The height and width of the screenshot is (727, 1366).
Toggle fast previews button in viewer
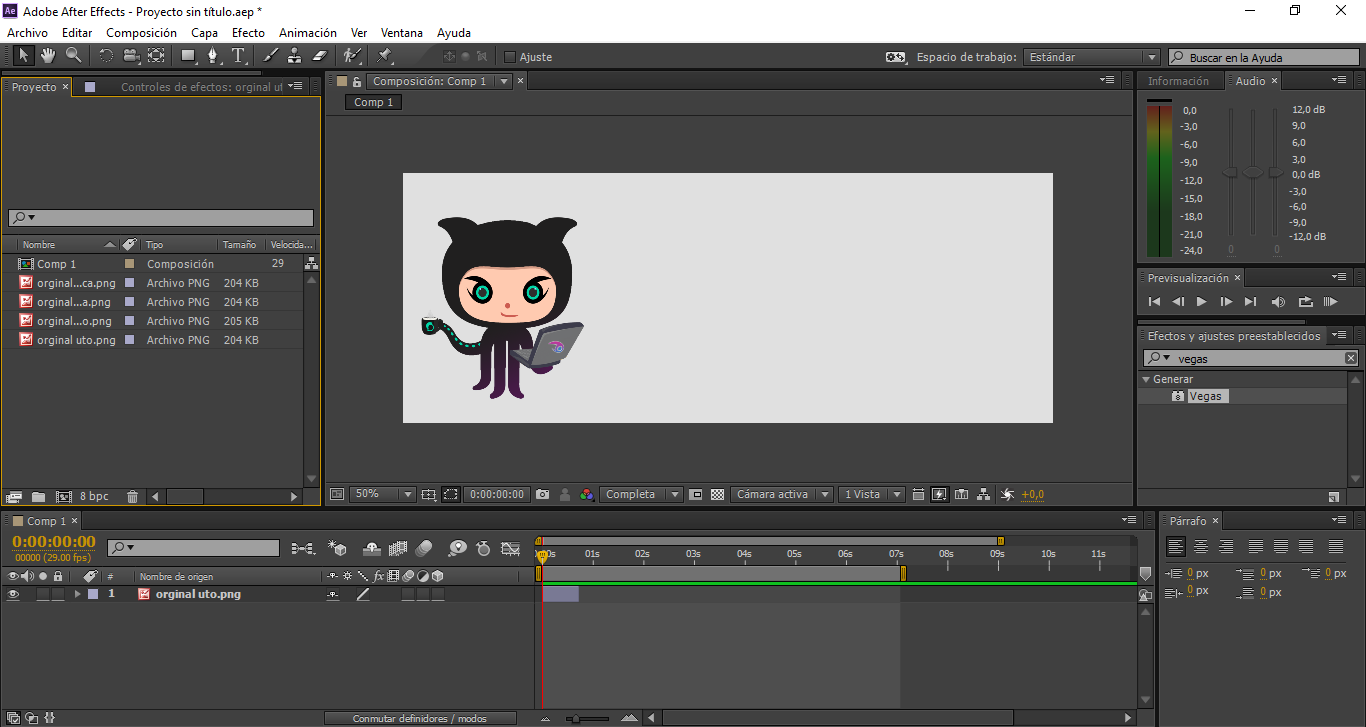pyautogui.click(x=940, y=494)
